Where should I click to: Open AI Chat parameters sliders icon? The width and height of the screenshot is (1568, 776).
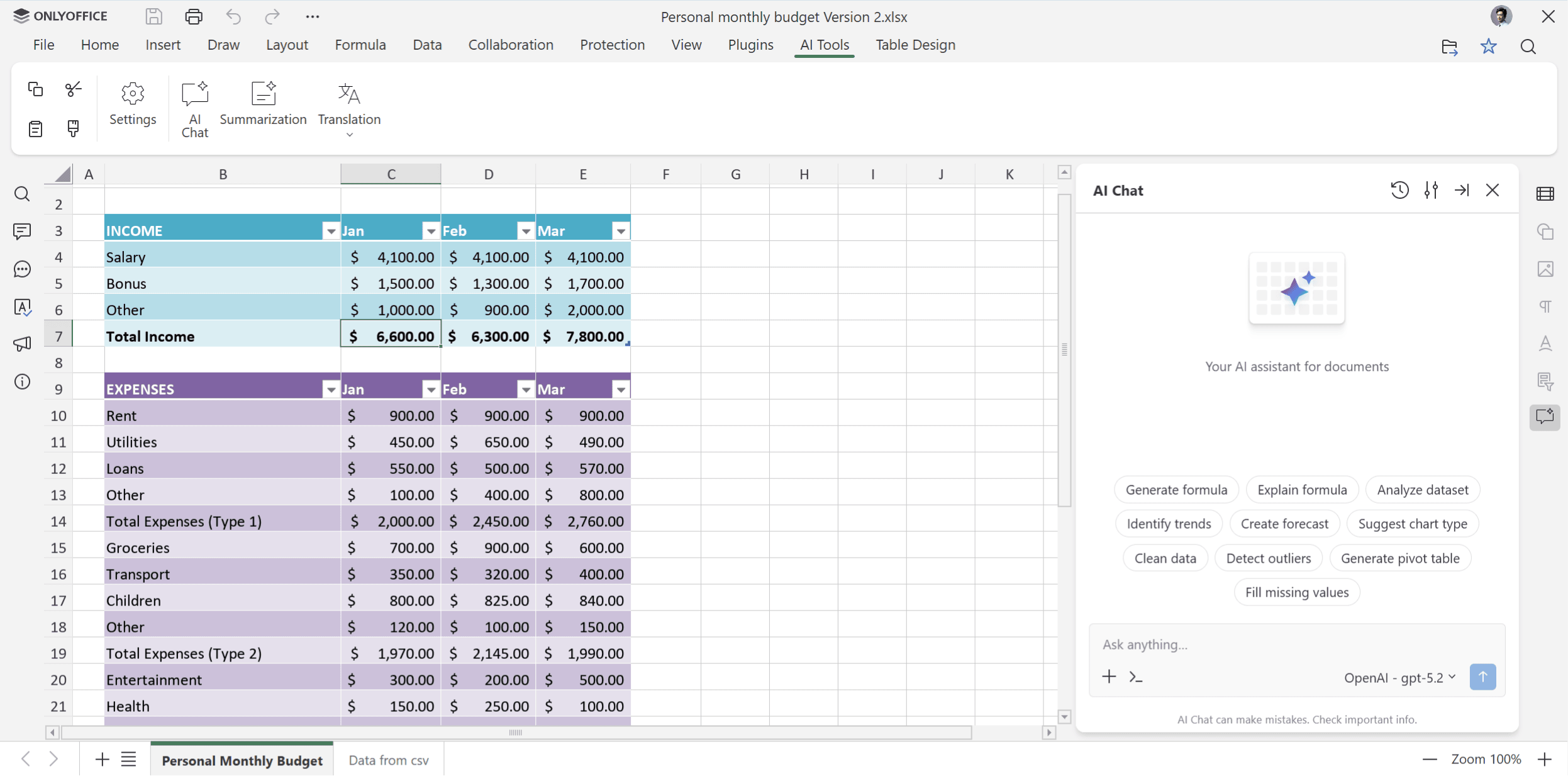[x=1431, y=190]
